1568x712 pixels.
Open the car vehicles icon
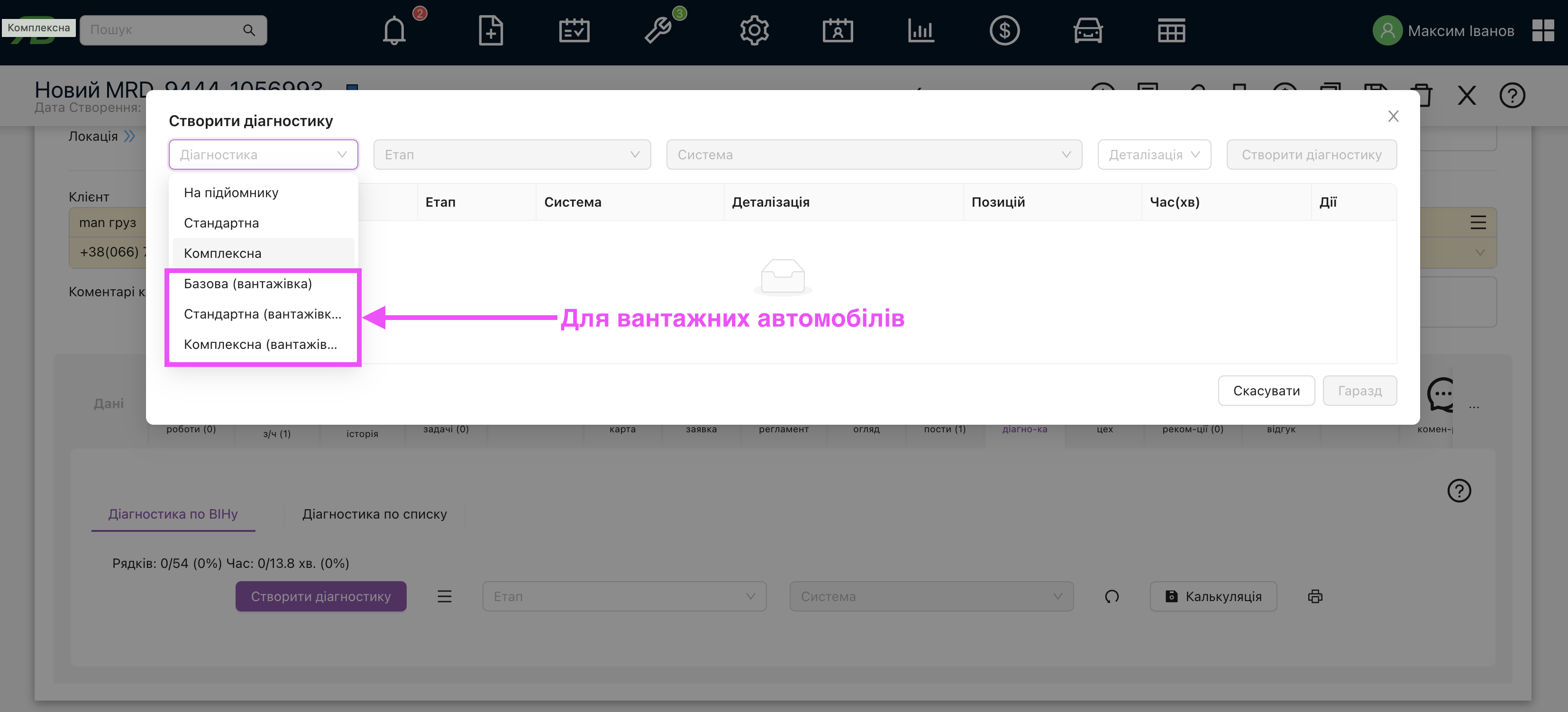1088,30
